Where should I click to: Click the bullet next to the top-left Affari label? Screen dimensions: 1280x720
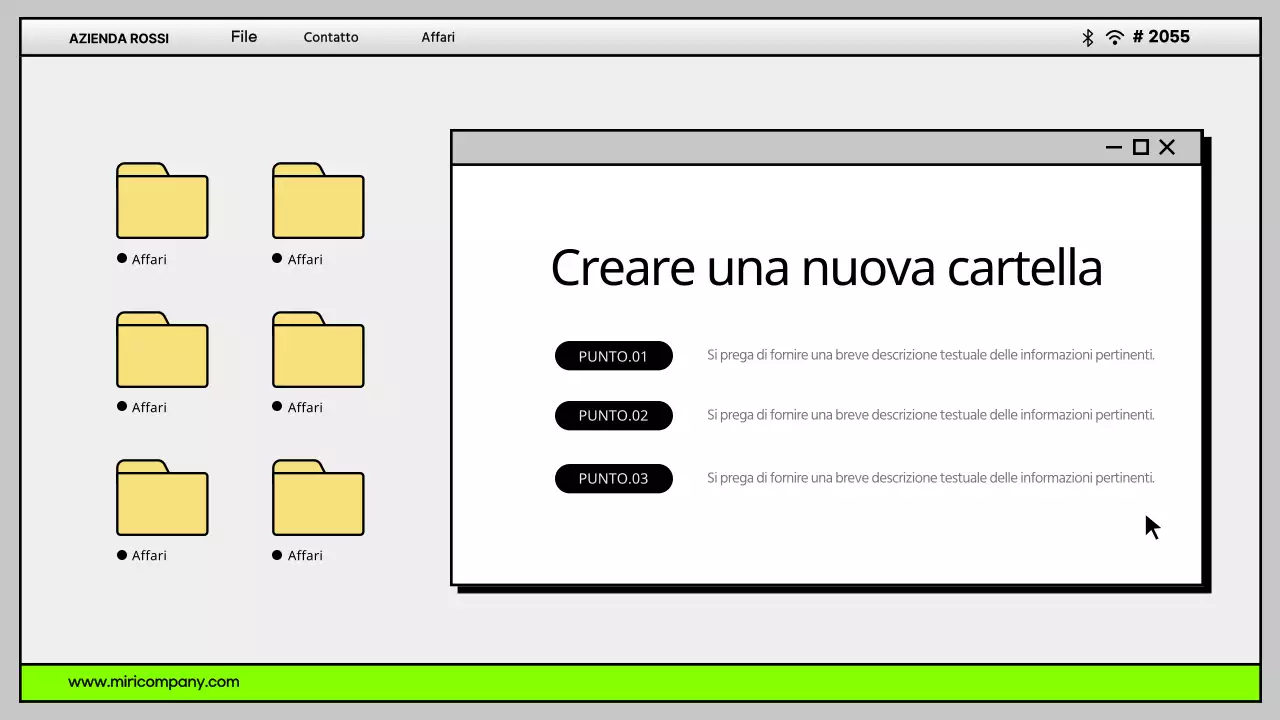123,258
